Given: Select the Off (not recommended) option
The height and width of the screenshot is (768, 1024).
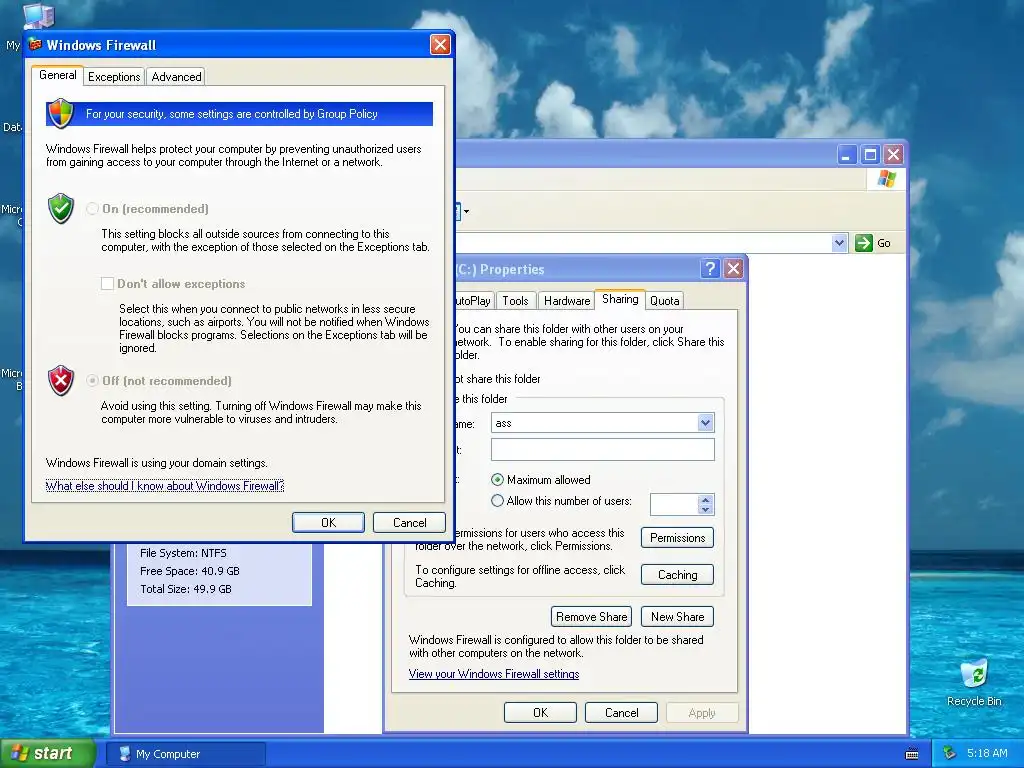Looking at the screenshot, I should (x=93, y=381).
